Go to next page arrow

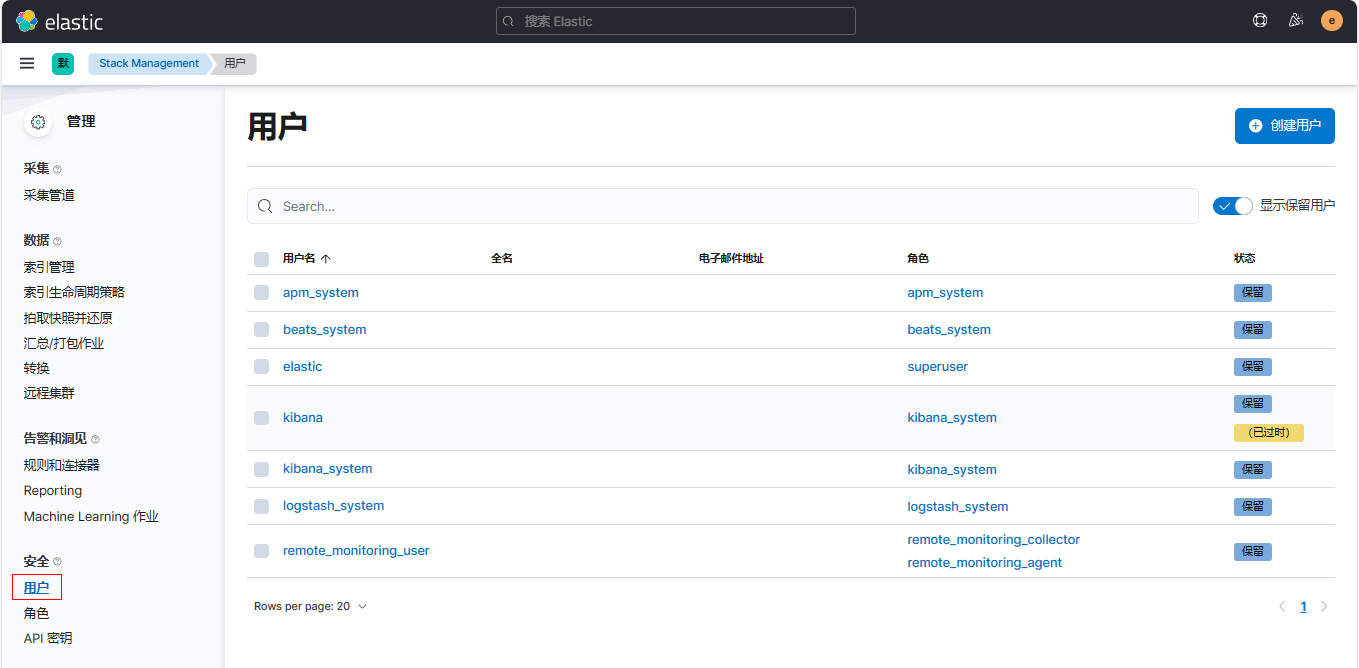pyautogui.click(x=1325, y=606)
